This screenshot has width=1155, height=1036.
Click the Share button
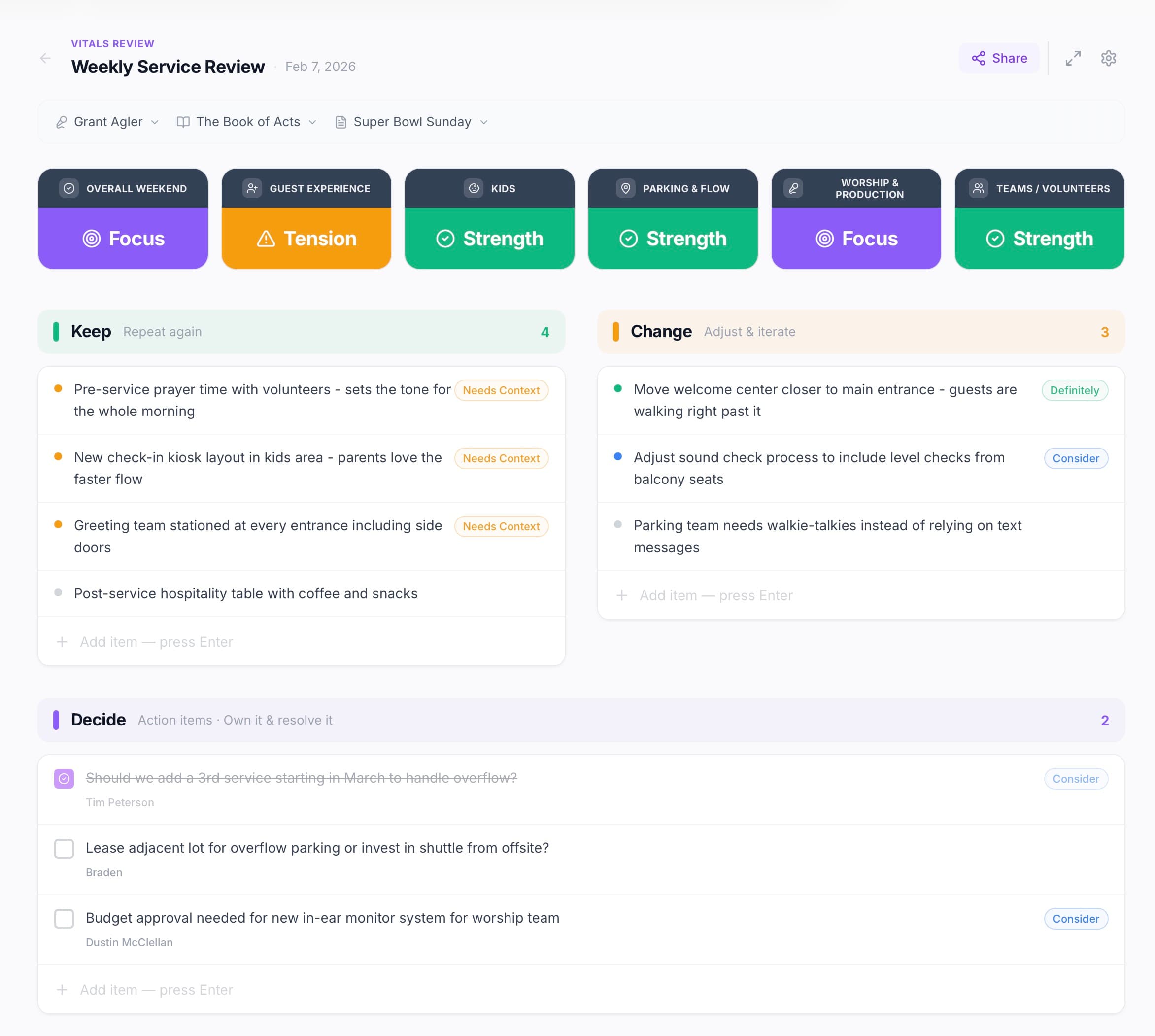tap(999, 58)
